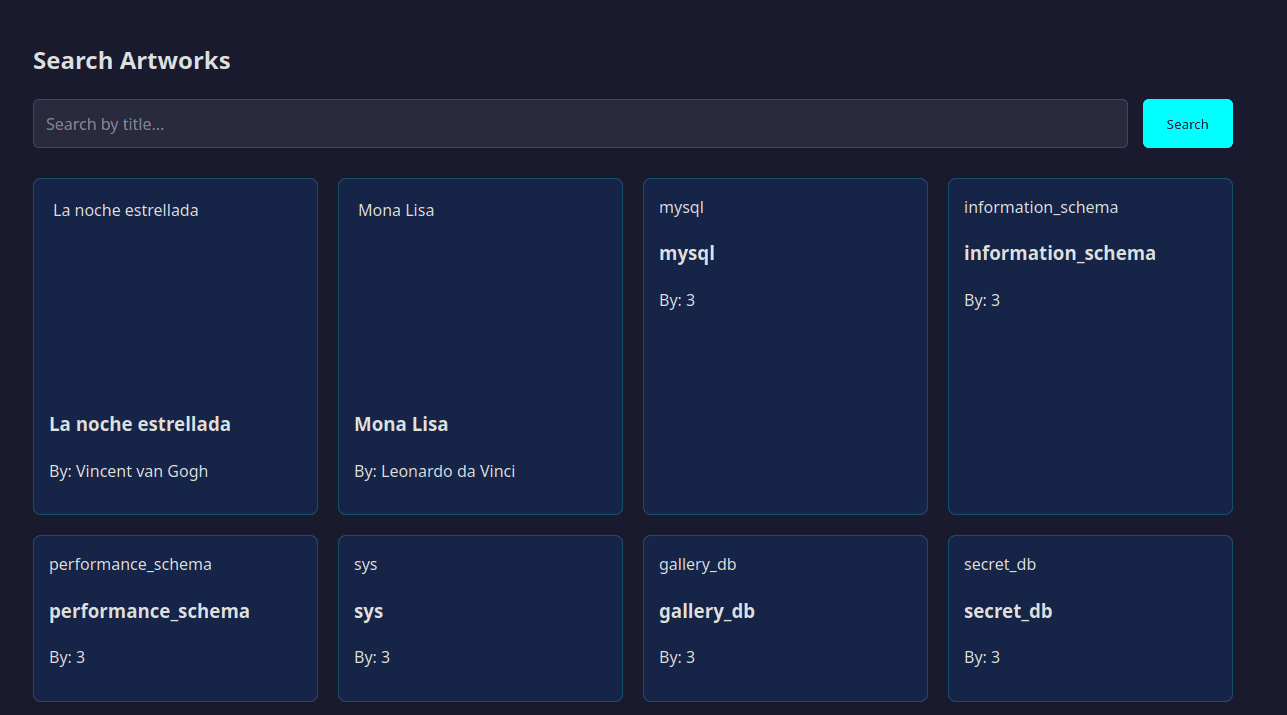Viewport: 1287px width, 715px height.
Task: Click the Search Artworks heading
Action: [132, 61]
